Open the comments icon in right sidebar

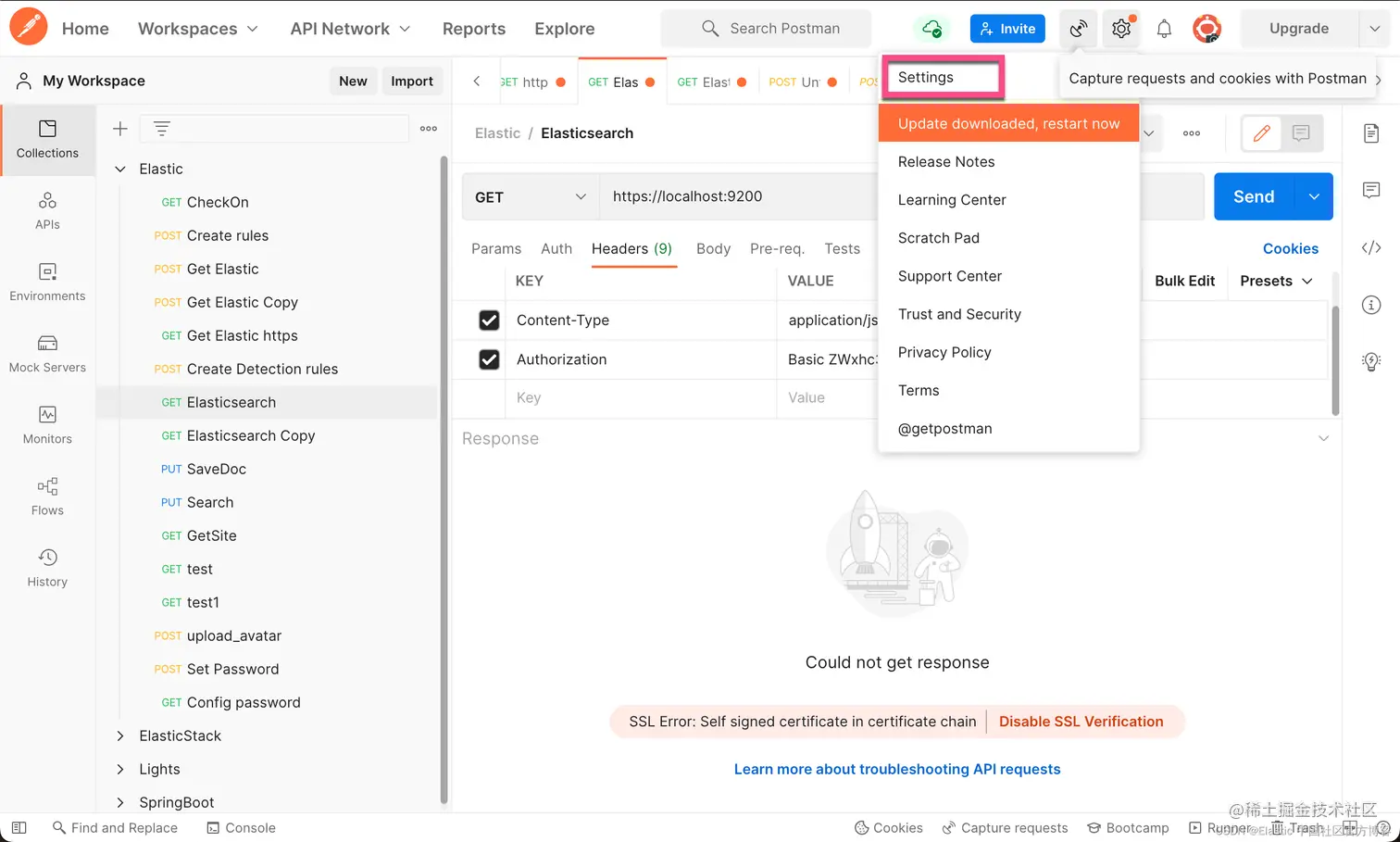tap(1371, 190)
